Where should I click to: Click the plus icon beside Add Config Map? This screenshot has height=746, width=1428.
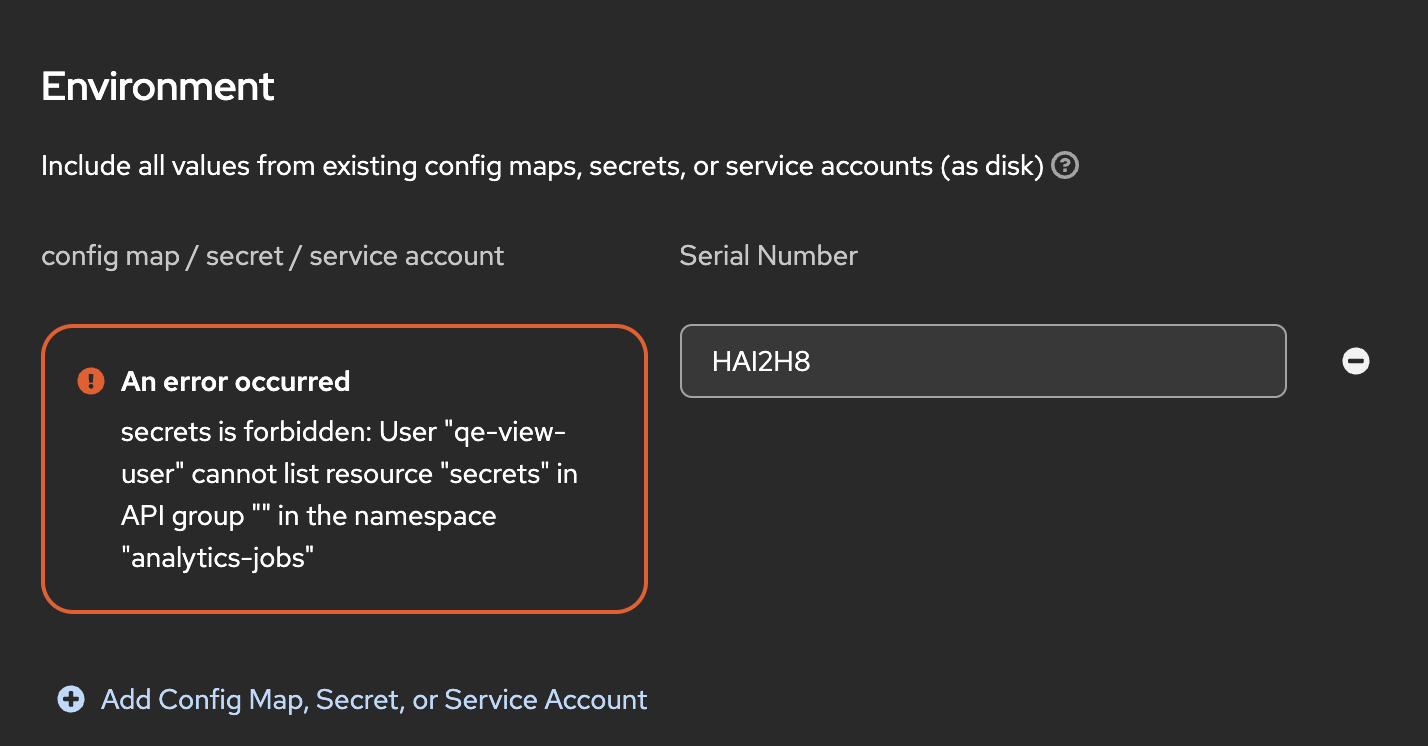click(71, 699)
